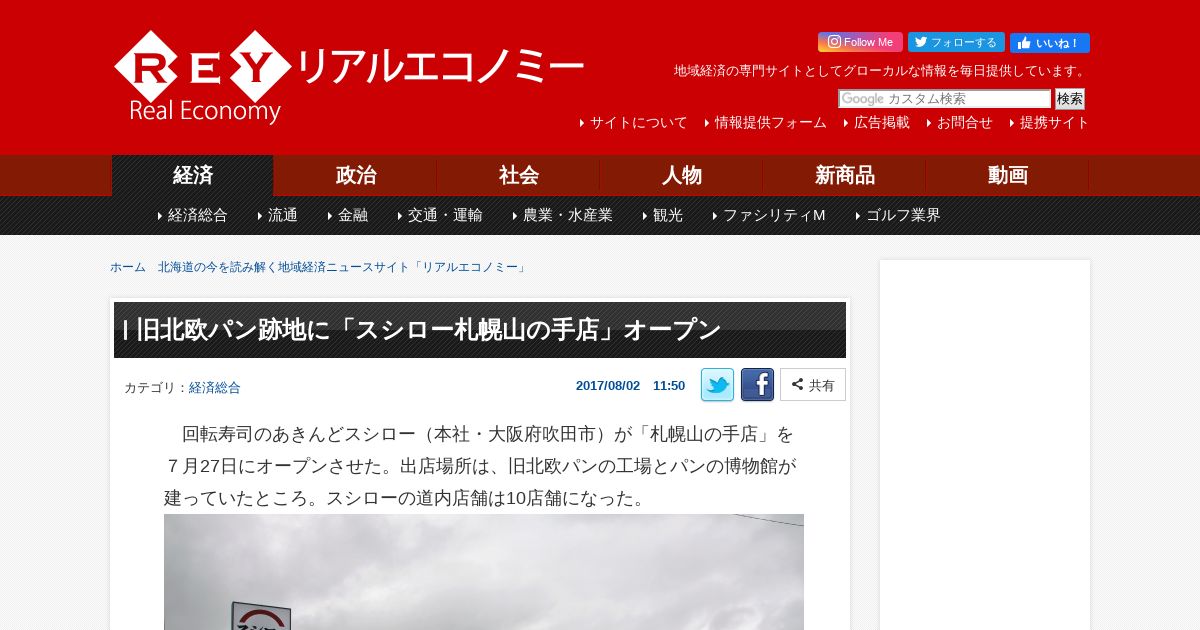
Task: Open the 共有 share button
Action: point(813,385)
